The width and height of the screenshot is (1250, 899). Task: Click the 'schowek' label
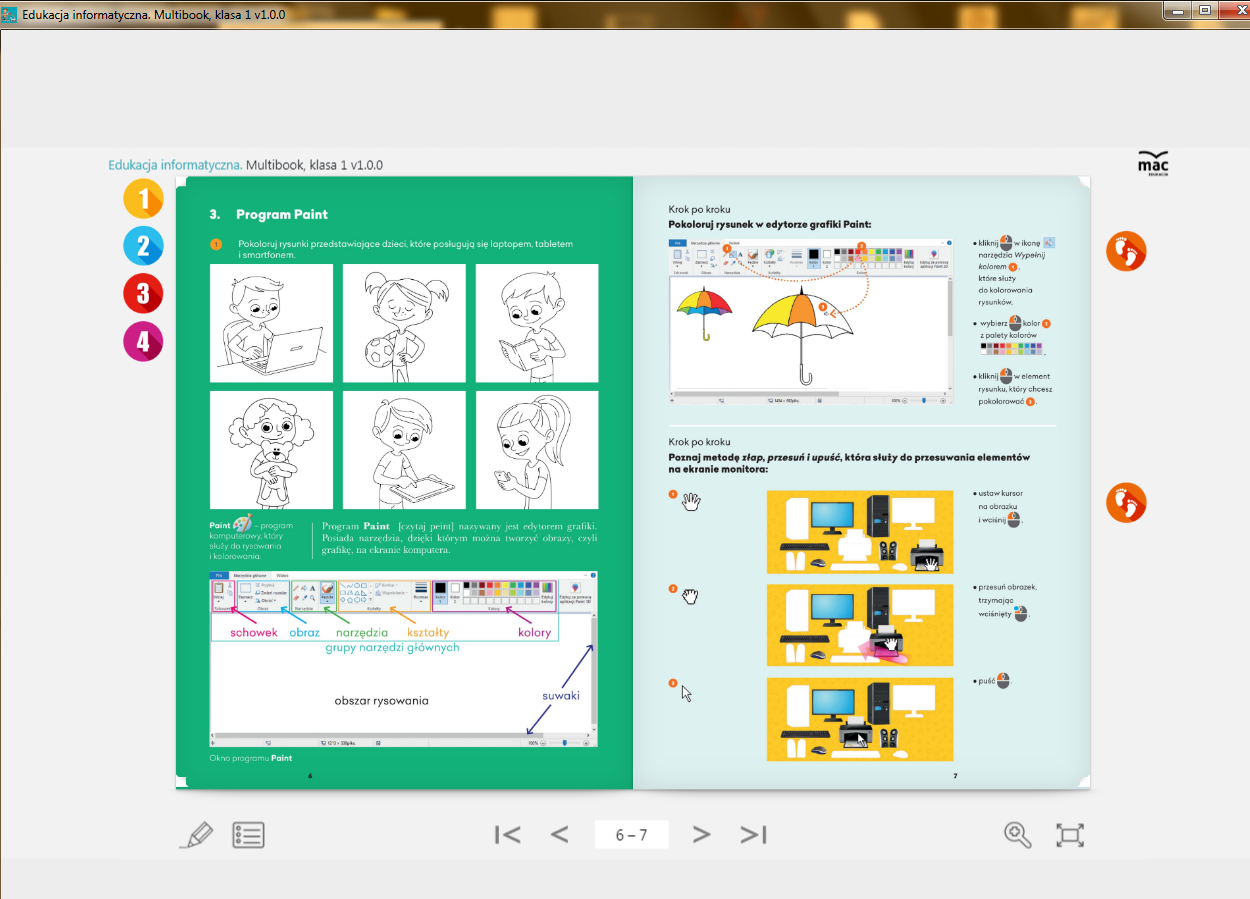click(254, 633)
